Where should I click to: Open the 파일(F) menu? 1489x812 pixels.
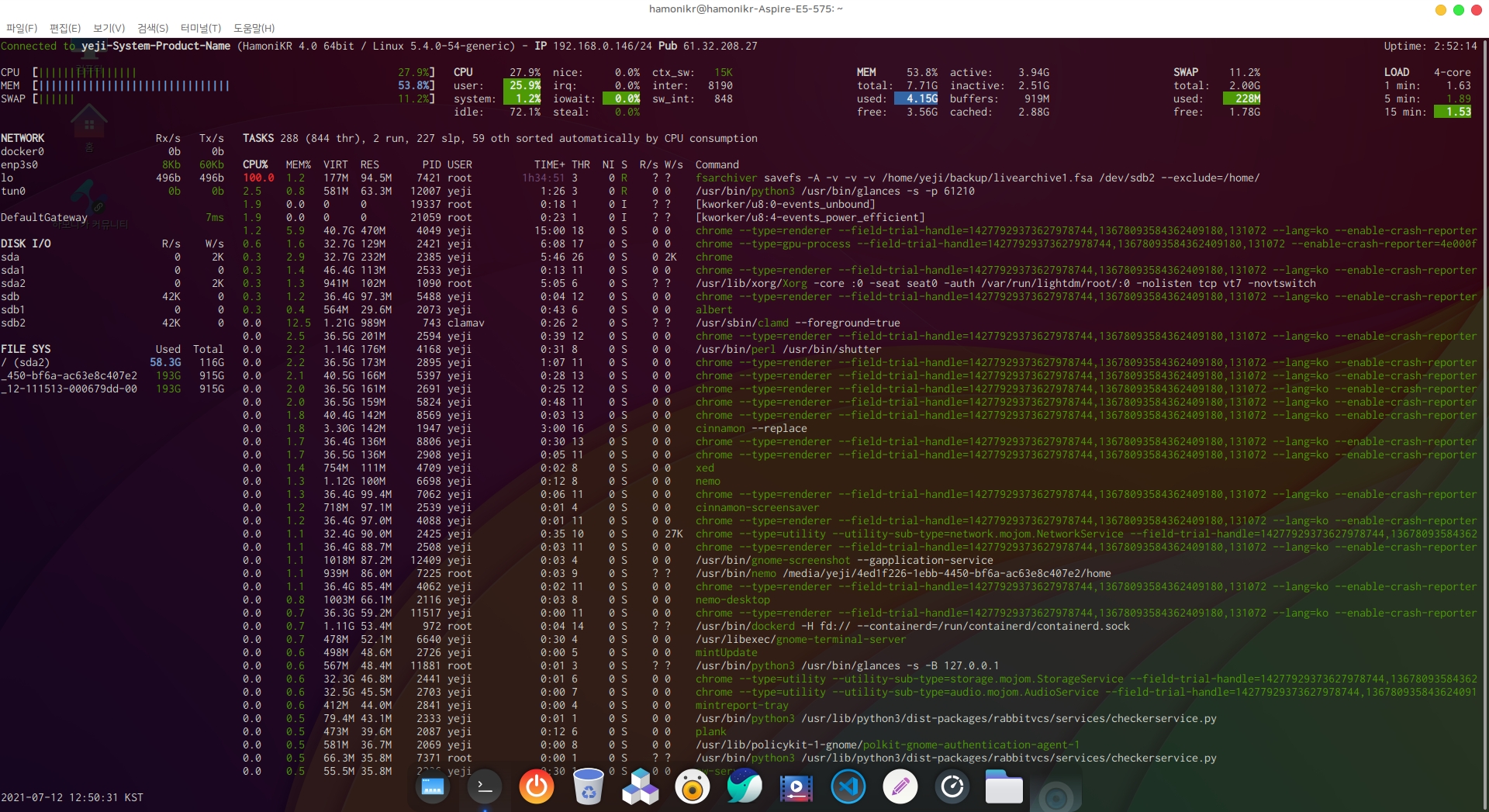[22, 28]
